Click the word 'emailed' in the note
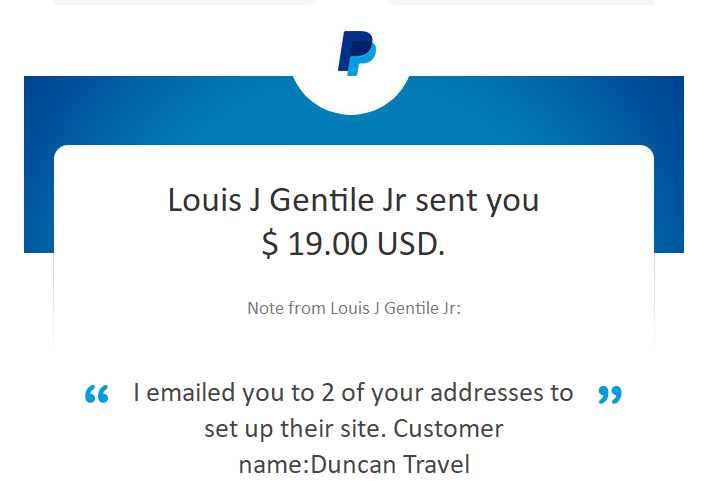Screen dimensions: 712x481 pyautogui.click(x=190, y=393)
